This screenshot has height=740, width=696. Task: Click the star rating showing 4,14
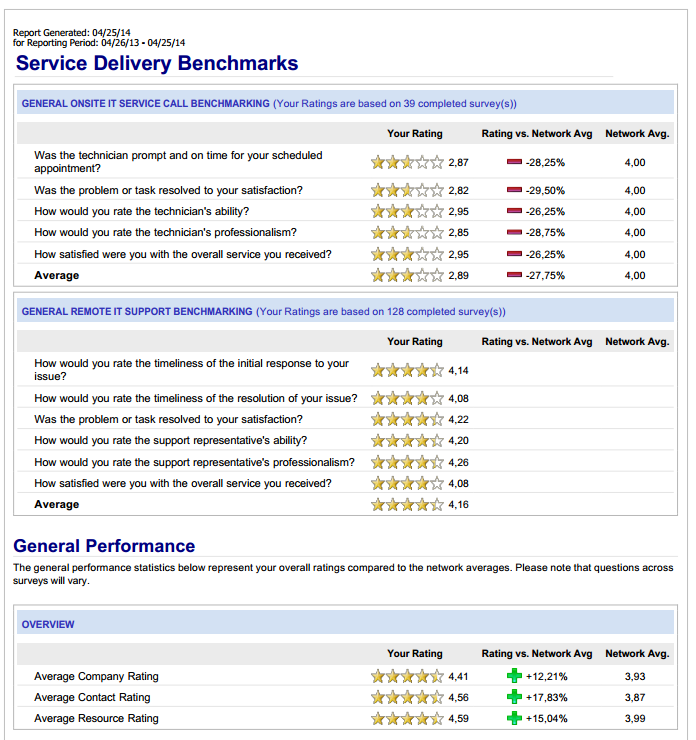point(407,370)
